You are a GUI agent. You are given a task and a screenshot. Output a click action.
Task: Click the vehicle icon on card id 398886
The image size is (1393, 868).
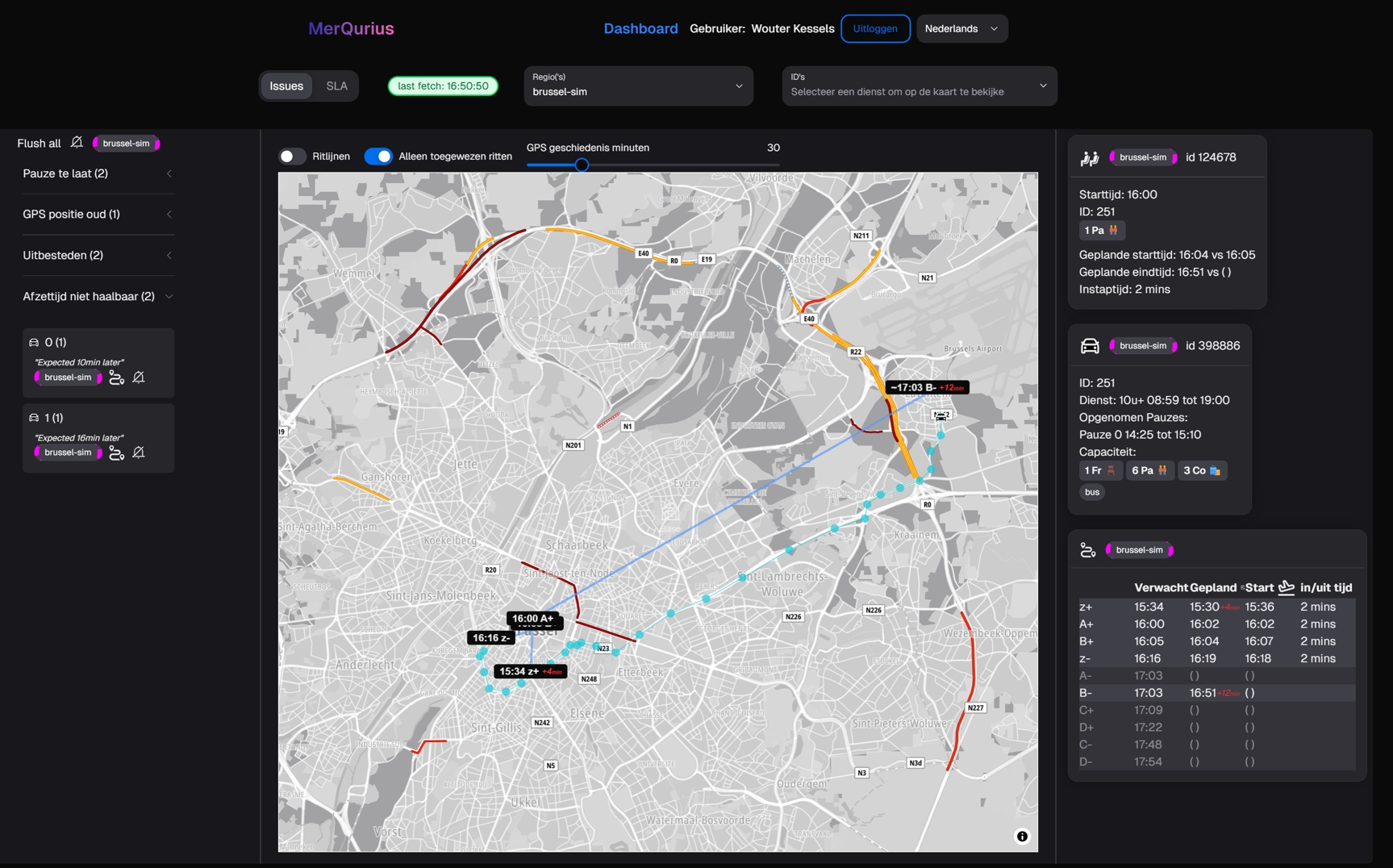point(1090,346)
